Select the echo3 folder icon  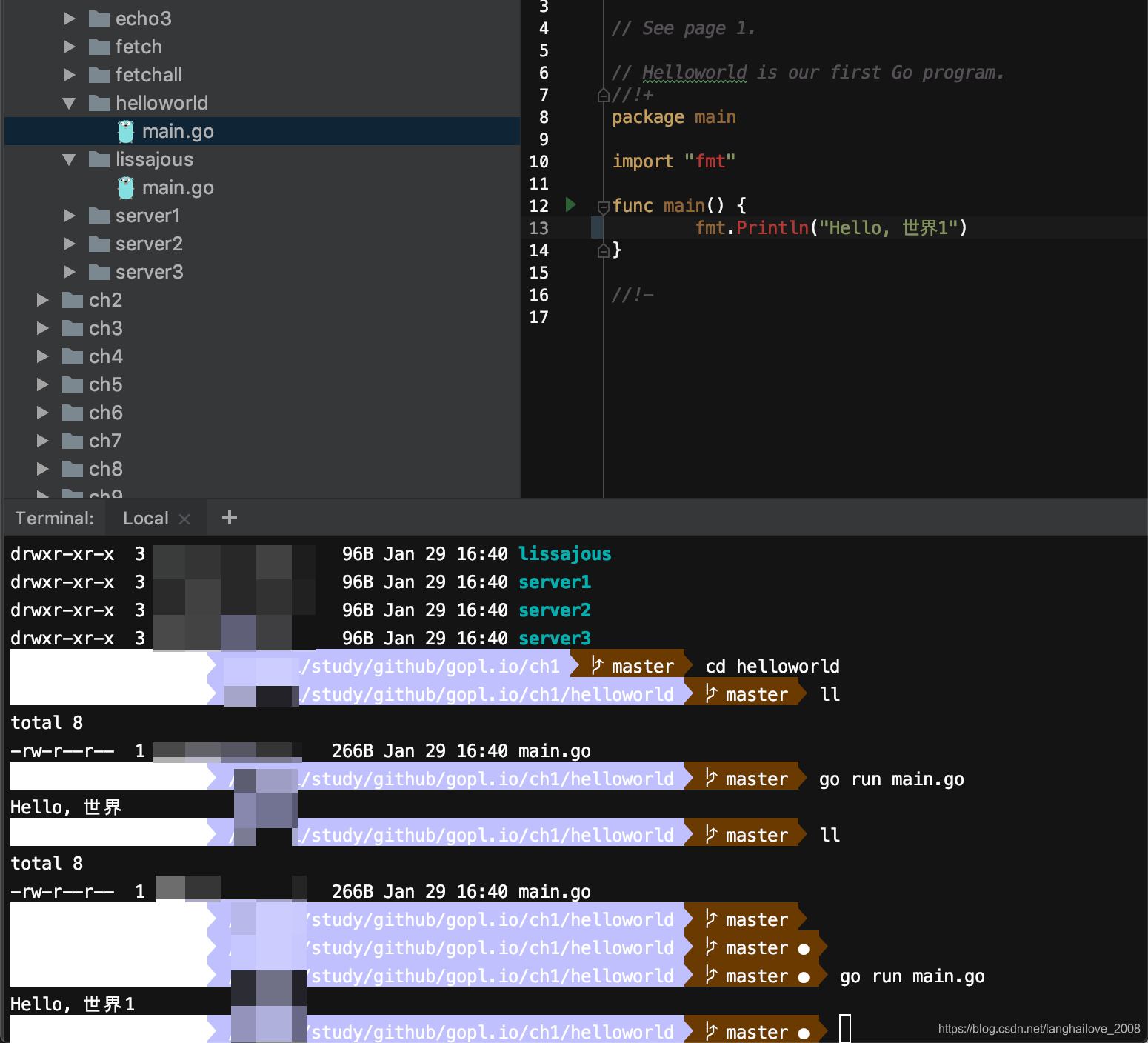[x=99, y=19]
